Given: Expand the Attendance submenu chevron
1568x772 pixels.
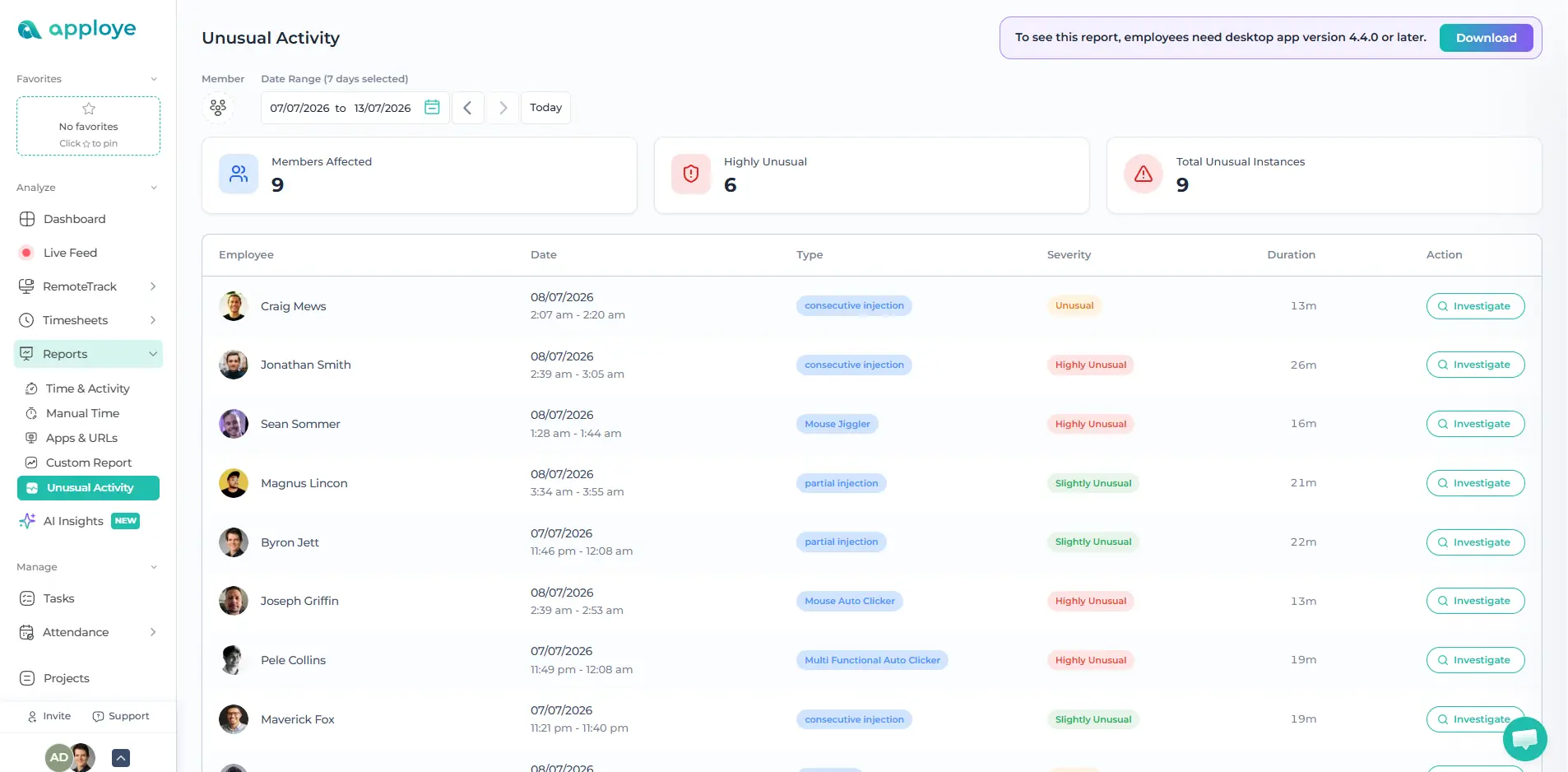Looking at the screenshot, I should click(x=153, y=632).
